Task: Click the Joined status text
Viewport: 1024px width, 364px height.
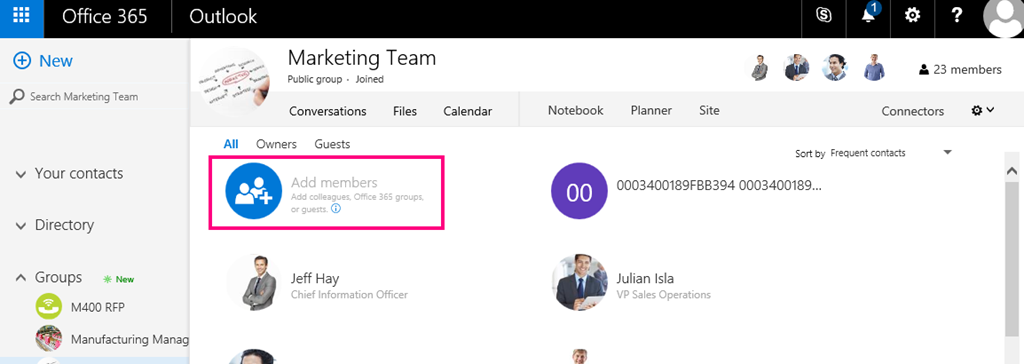Action: [x=370, y=79]
